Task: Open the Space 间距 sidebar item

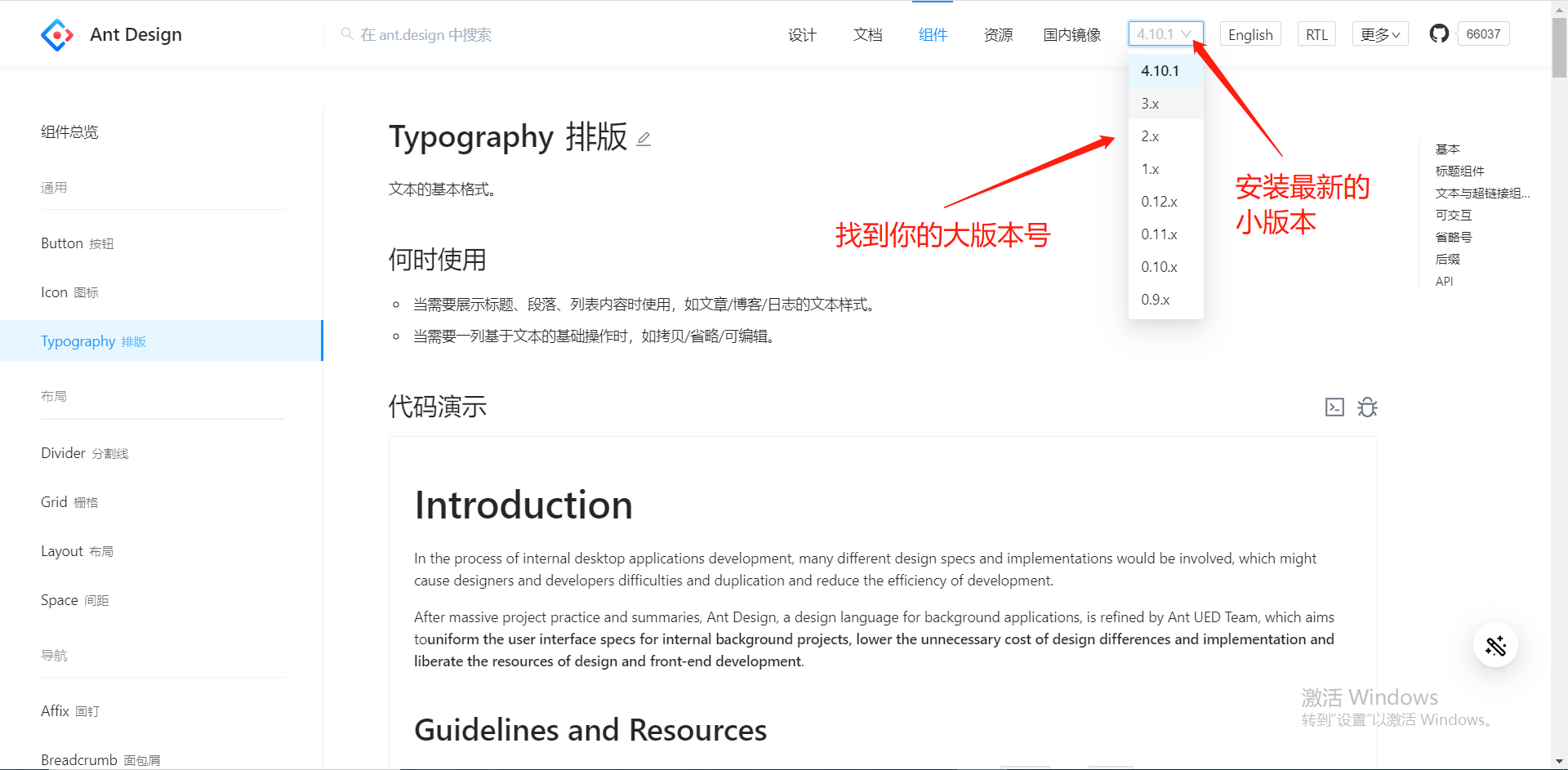Action: 75,600
